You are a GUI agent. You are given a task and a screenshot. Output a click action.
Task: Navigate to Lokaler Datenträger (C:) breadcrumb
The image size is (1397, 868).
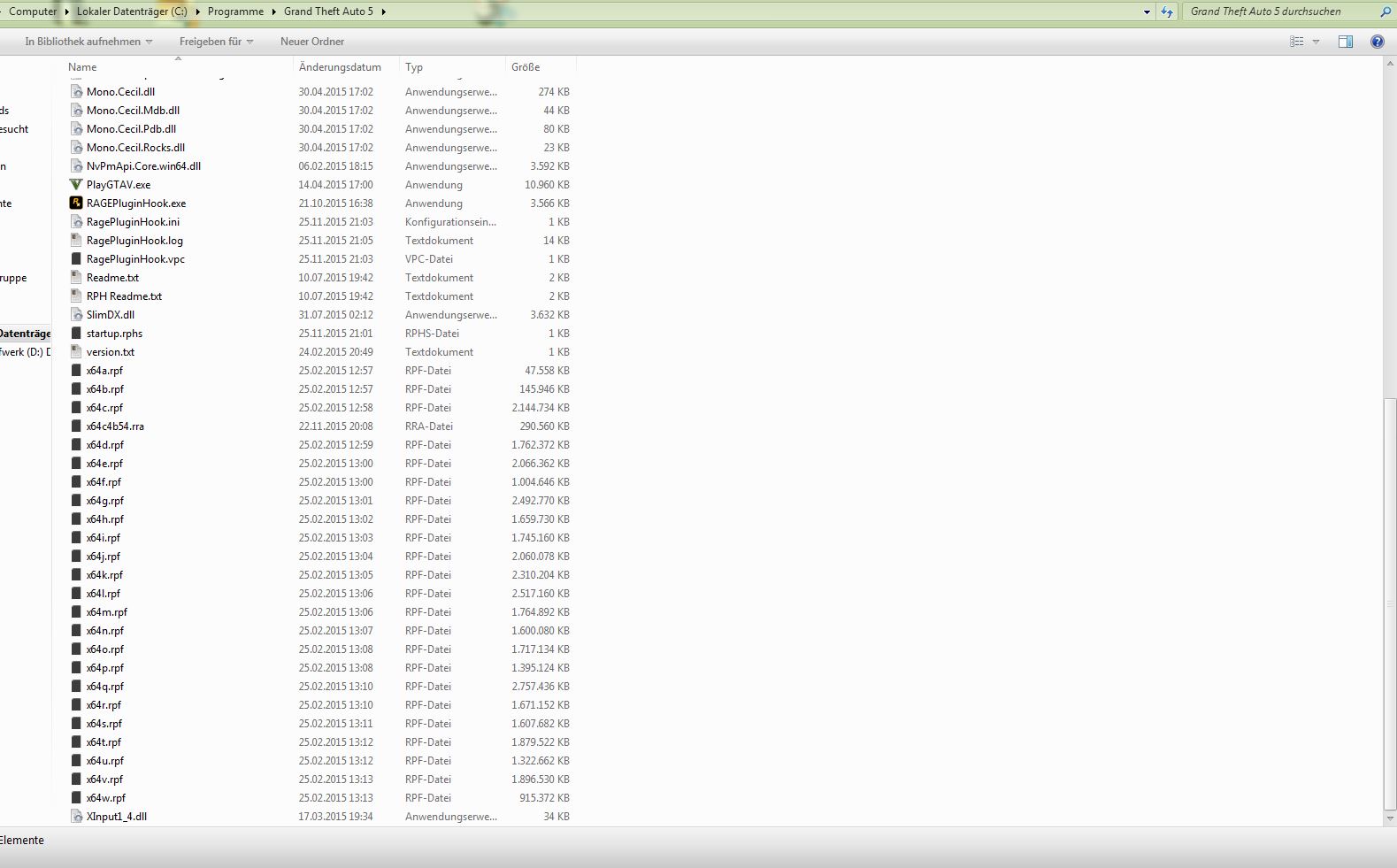pos(131,12)
